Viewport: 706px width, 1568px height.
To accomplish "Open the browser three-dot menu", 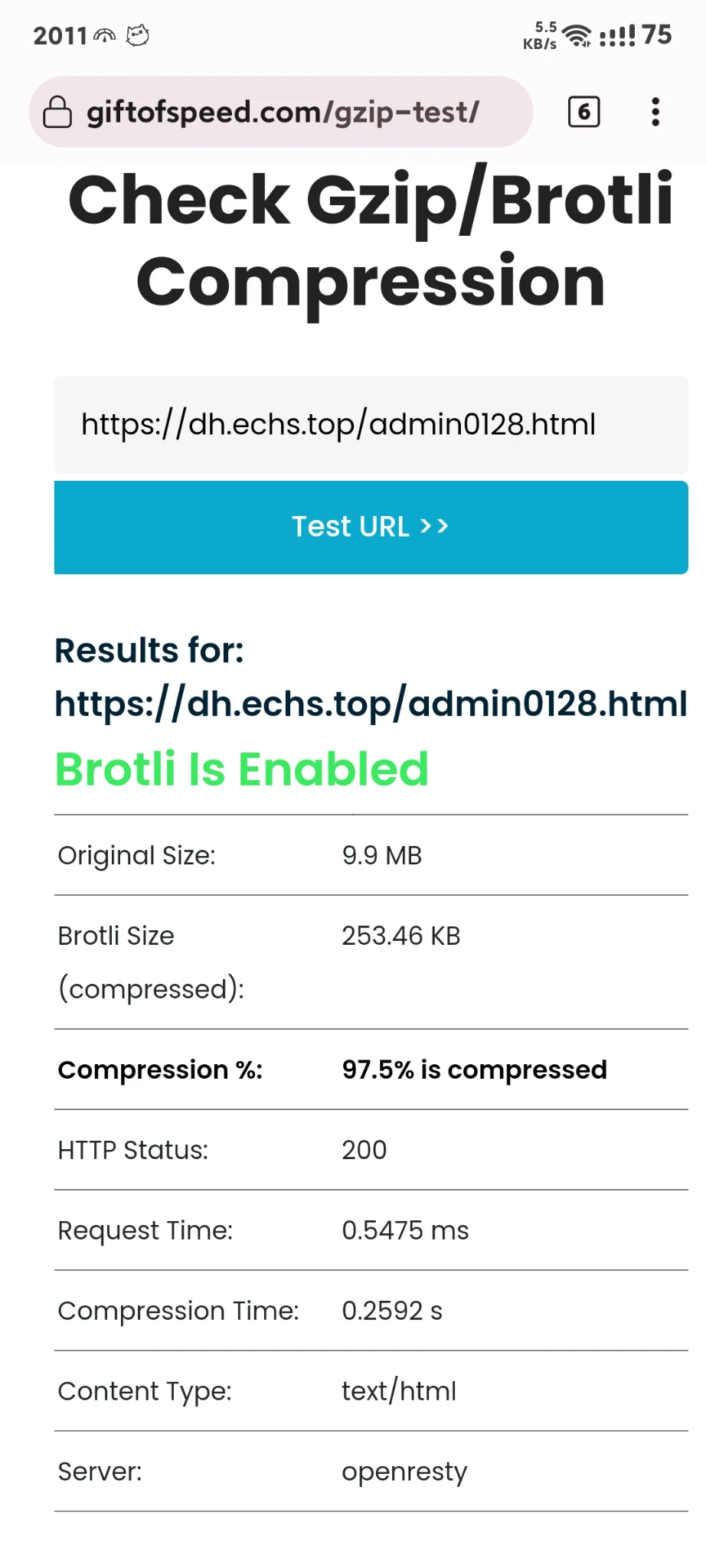I will (655, 112).
